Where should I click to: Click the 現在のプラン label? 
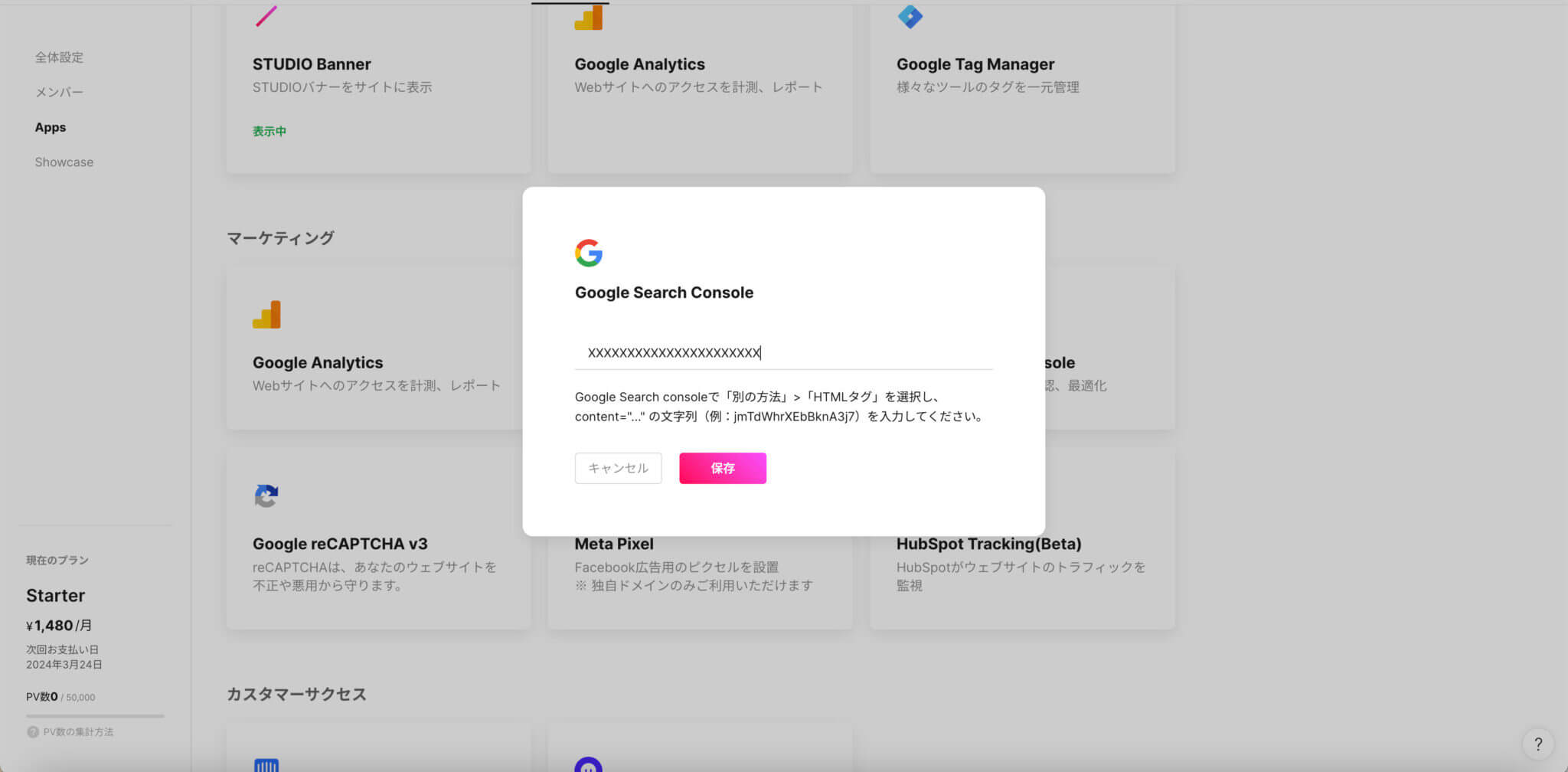tap(57, 560)
